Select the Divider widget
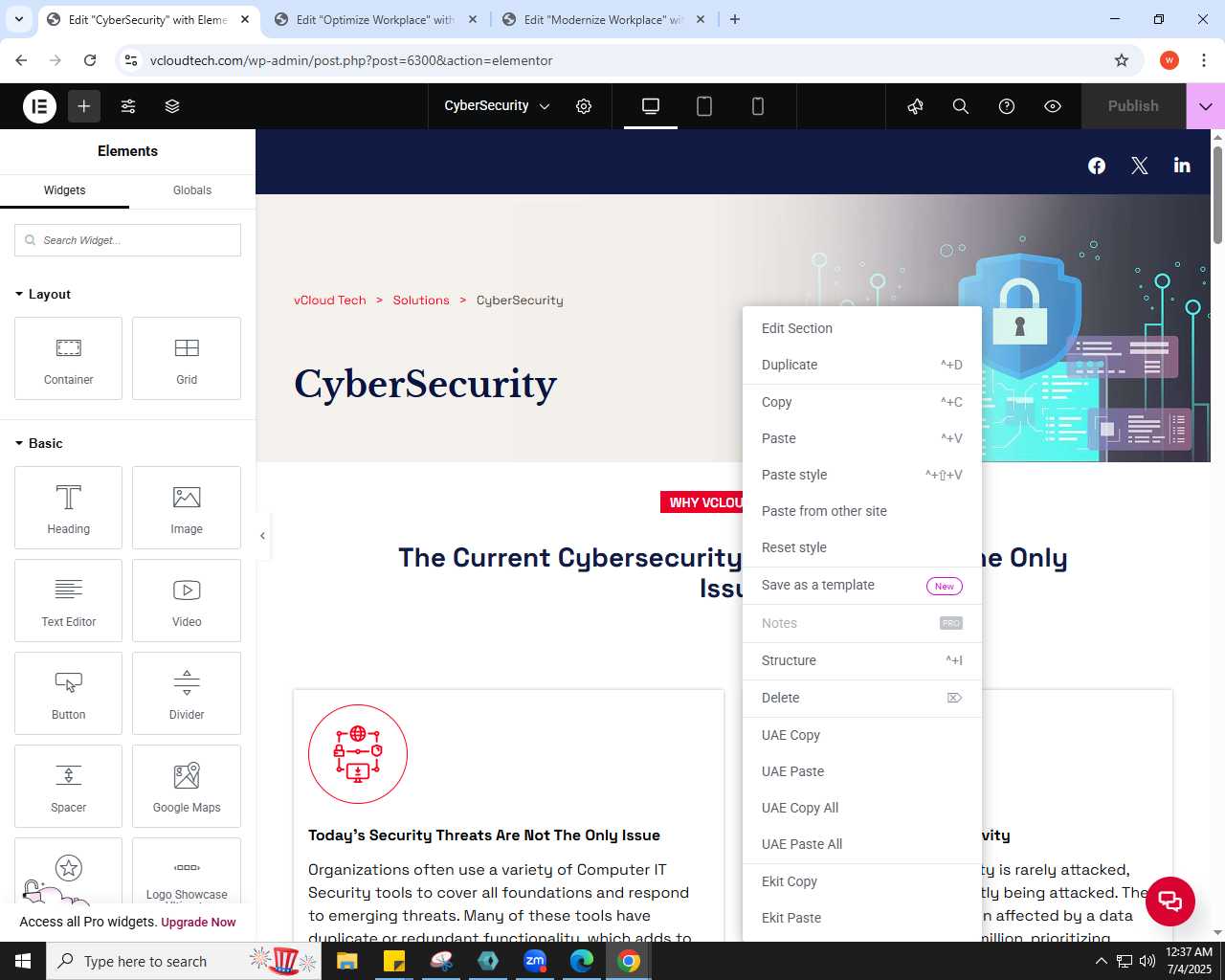The width and height of the screenshot is (1225, 980). click(x=187, y=693)
